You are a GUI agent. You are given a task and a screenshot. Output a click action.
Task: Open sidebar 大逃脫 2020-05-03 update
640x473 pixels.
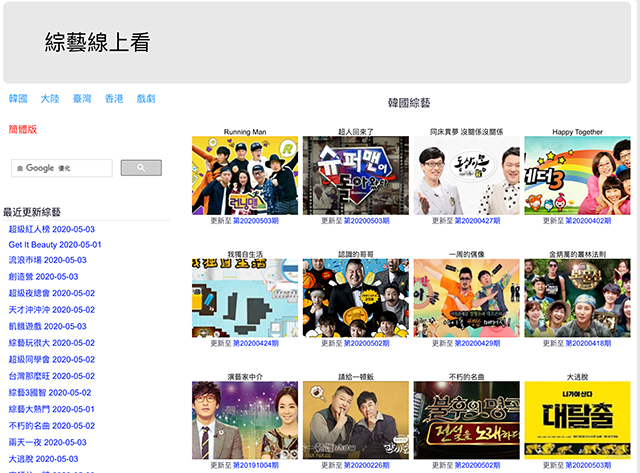click(43, 459)
